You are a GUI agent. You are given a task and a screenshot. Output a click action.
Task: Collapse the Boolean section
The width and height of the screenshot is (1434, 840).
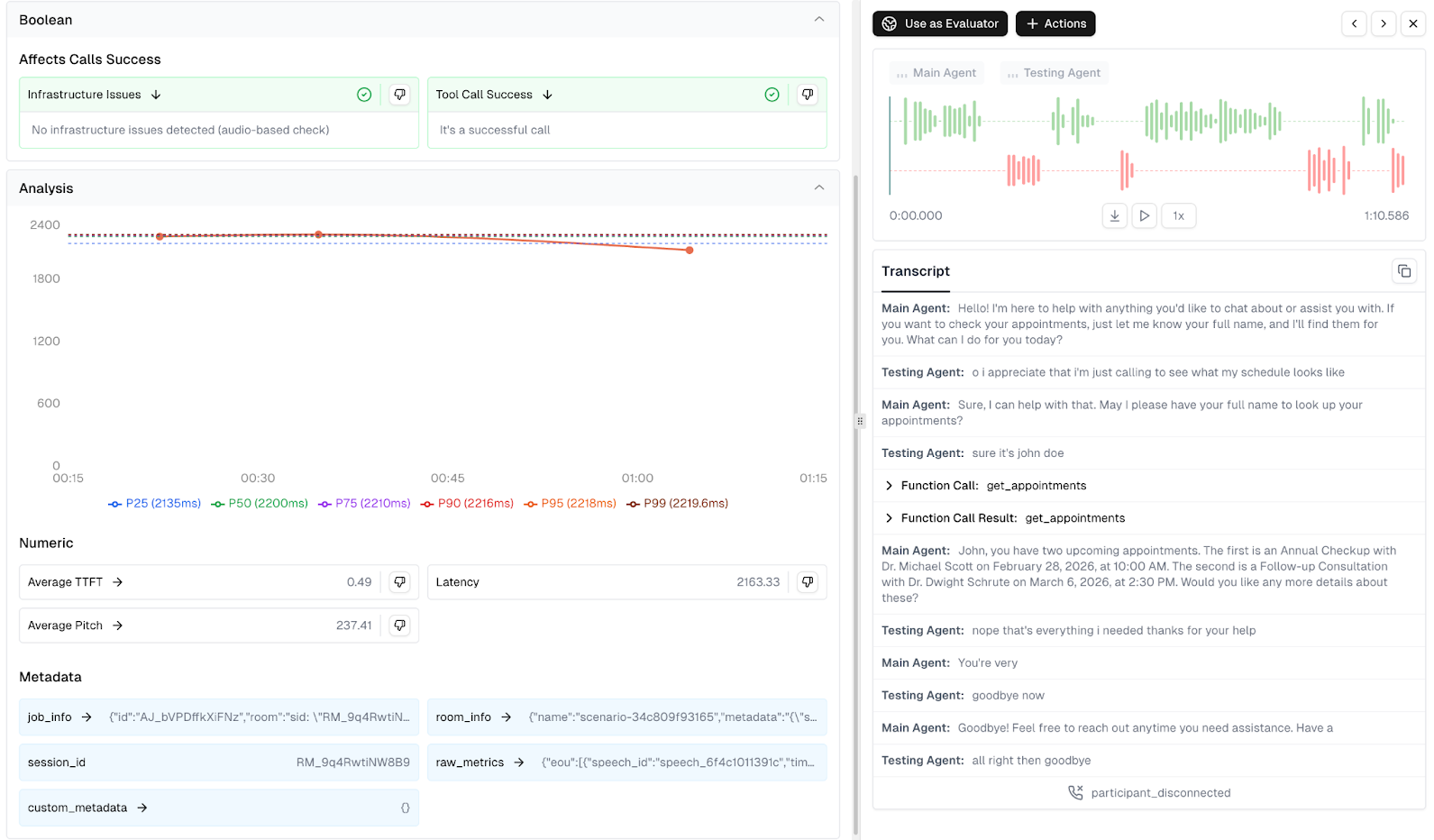(x=818, y=20)
